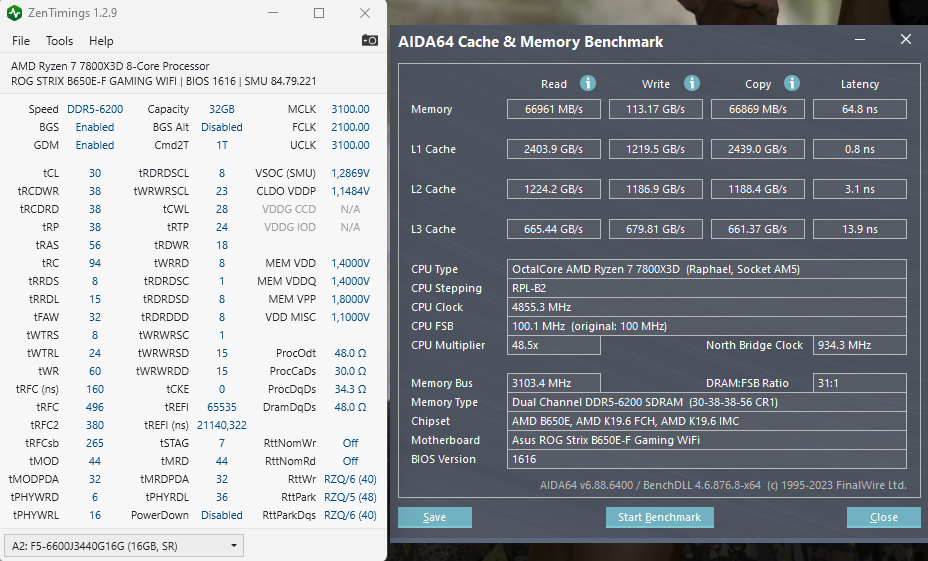Screen dimensions: 928x561
Task: Click the CPU FSB field 100.1 MHz
Action: pos(707,326)
